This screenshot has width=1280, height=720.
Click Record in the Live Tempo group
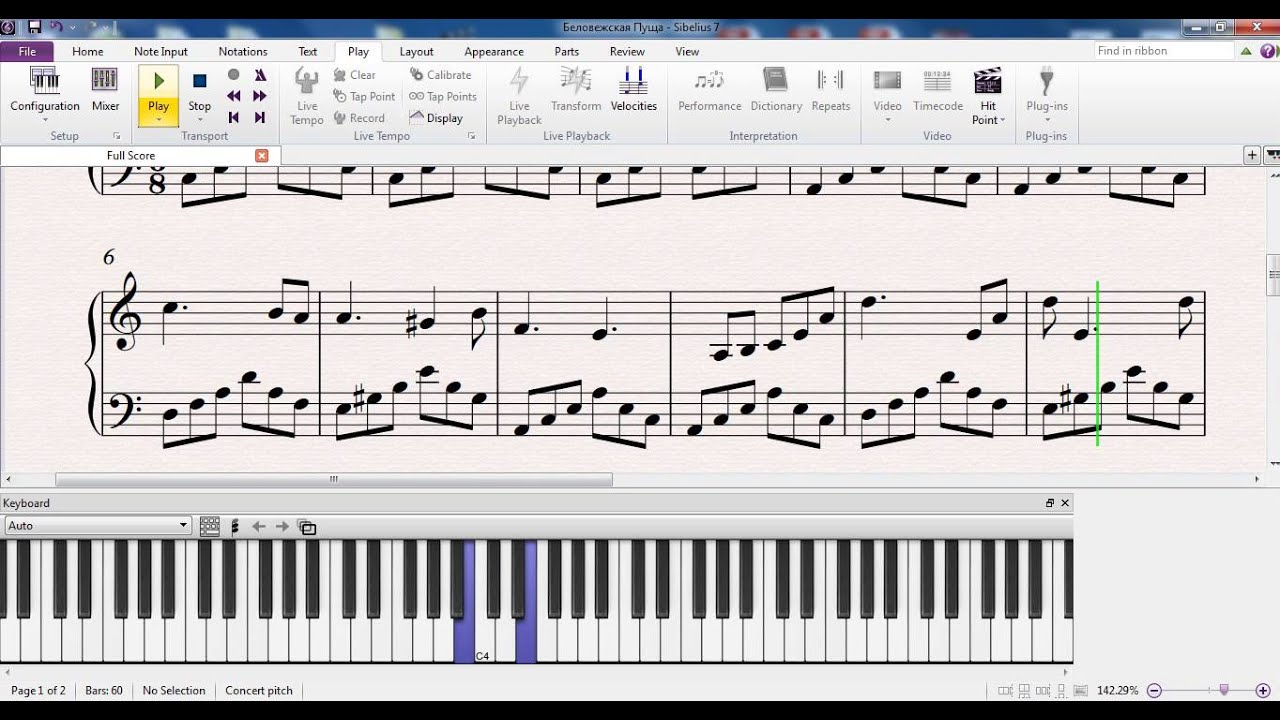click(359, 118)
